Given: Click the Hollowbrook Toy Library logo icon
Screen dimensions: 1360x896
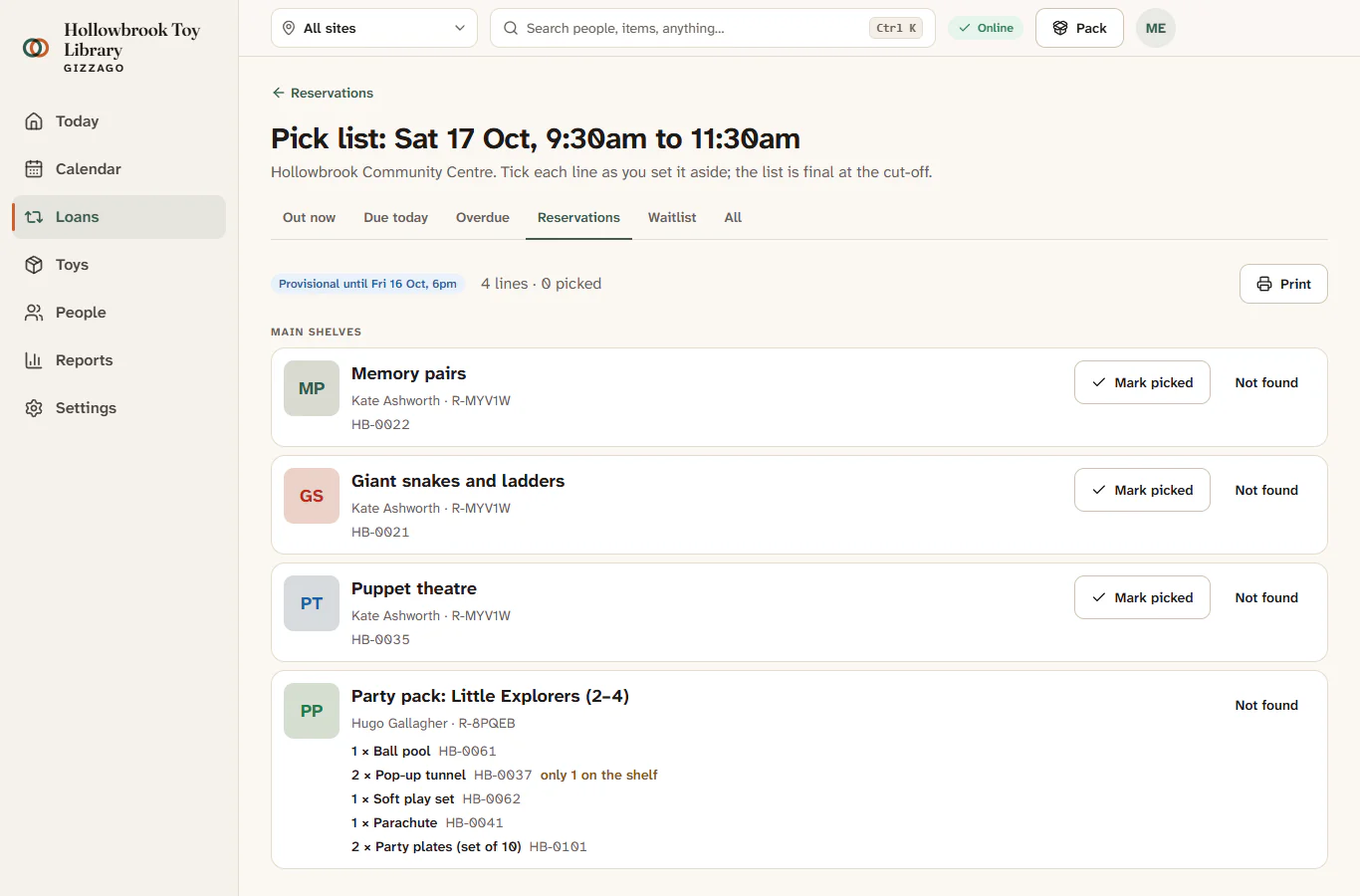Looking at the screenshot, I should click(36, 47).
